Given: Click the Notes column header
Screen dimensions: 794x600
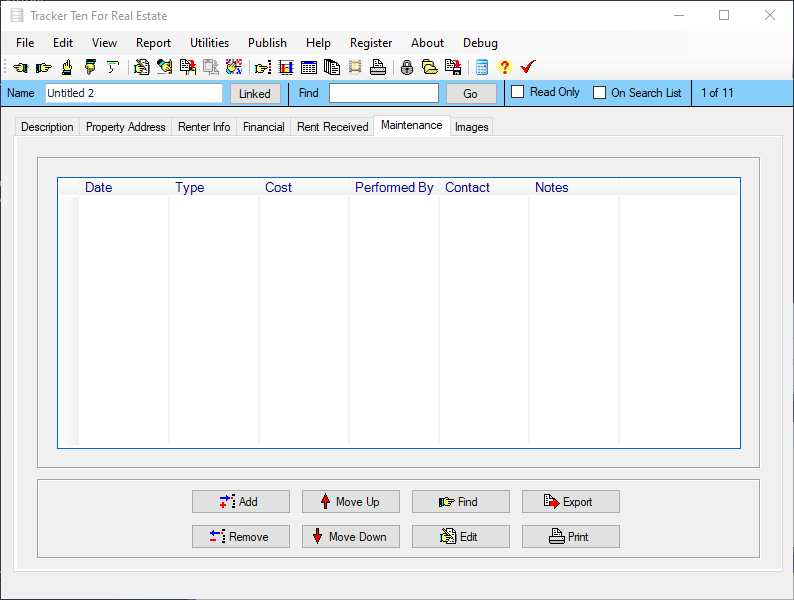Looking at the screenshot, I should point(574,187).
